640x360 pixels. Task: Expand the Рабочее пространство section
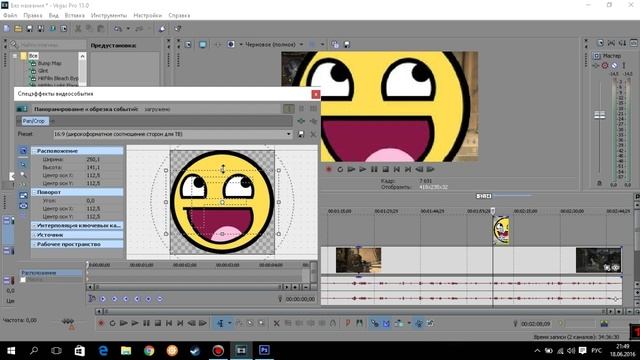[x=34, y=244]
